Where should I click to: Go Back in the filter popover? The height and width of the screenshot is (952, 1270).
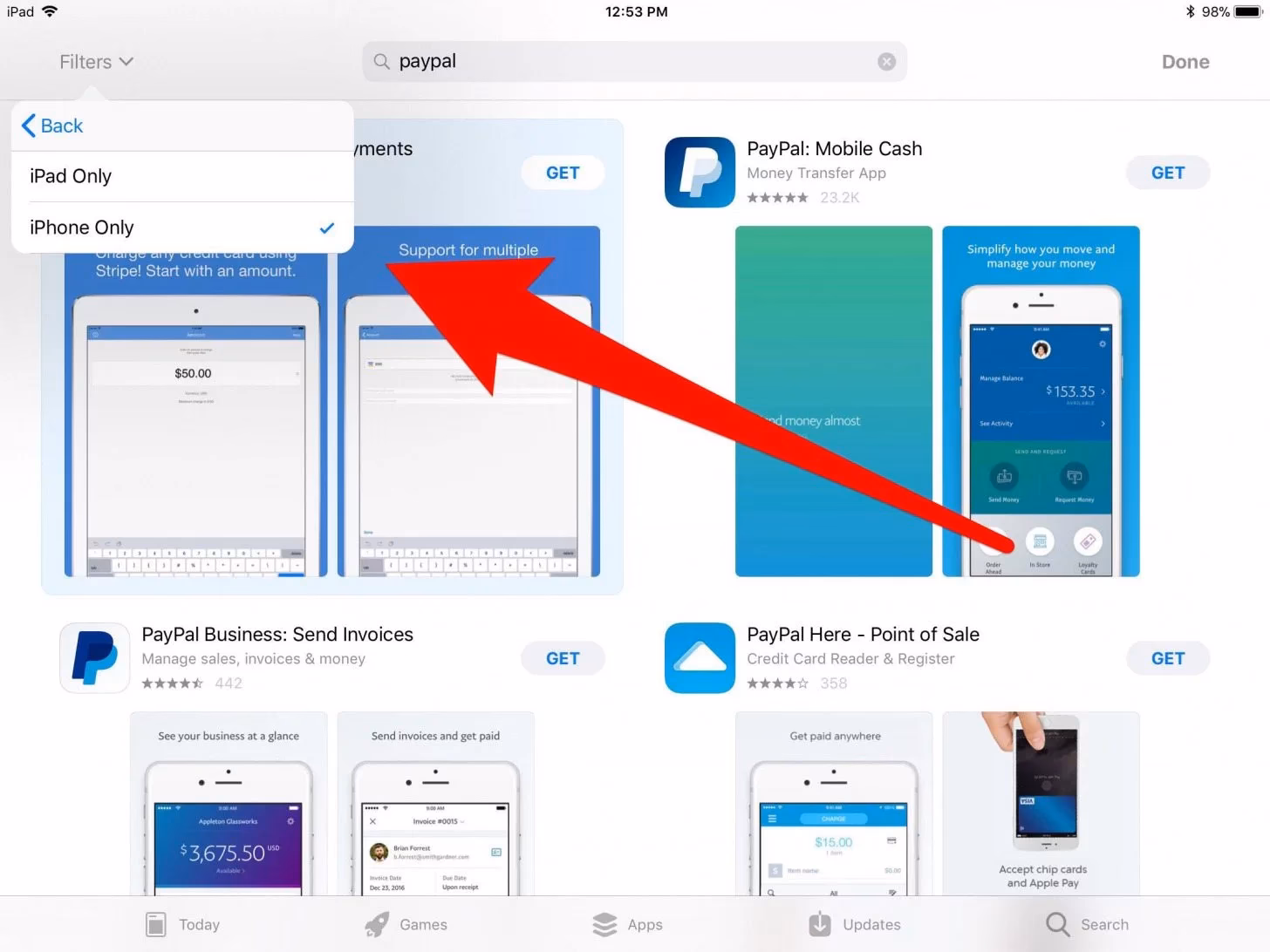point(52,126)
